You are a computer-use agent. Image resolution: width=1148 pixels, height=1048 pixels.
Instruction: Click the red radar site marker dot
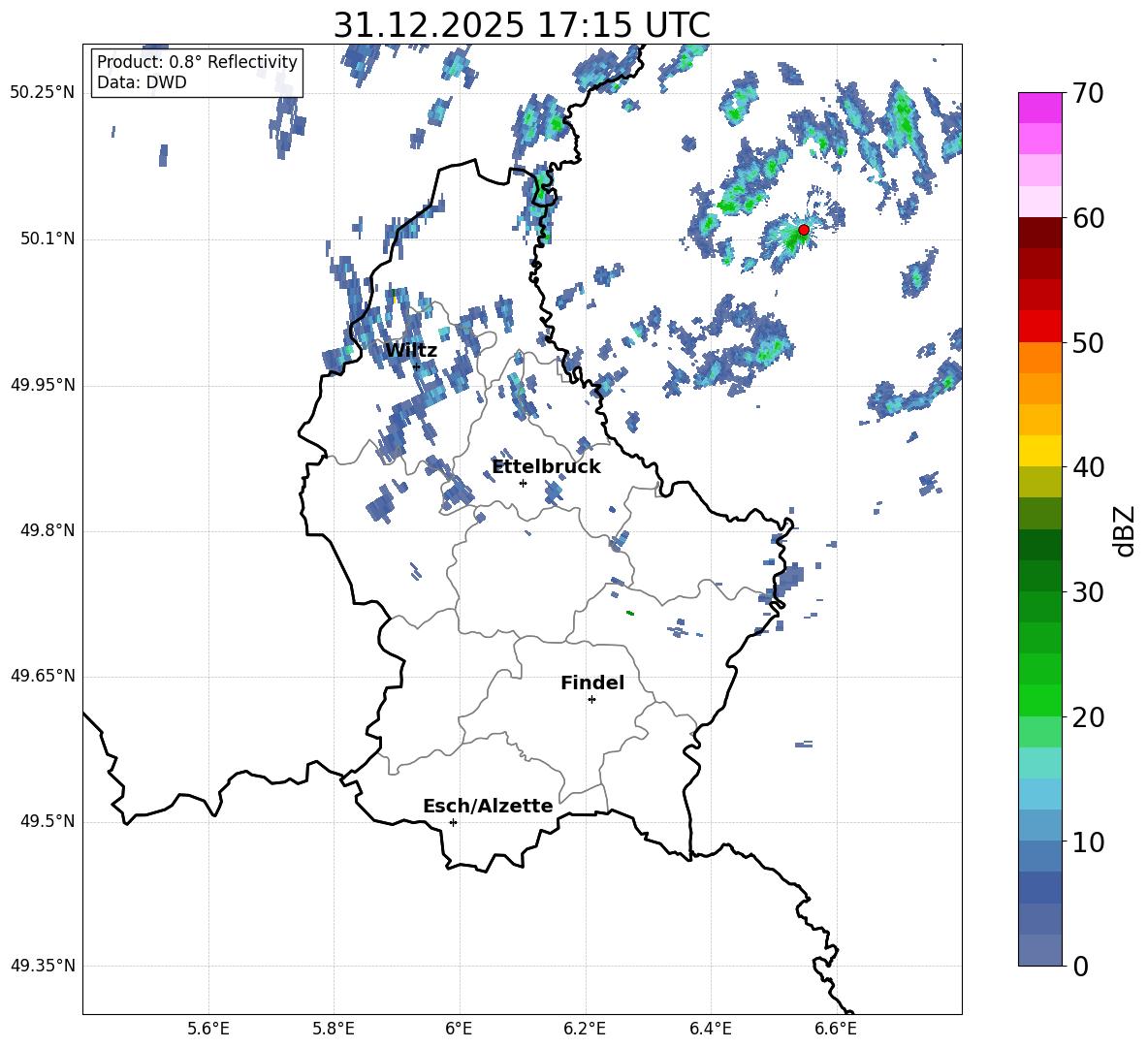(803, 230)
